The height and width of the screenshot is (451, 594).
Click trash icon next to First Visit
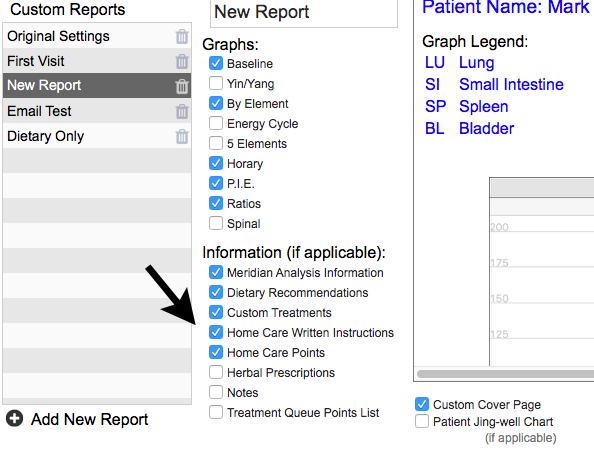[x=182, y=61]
